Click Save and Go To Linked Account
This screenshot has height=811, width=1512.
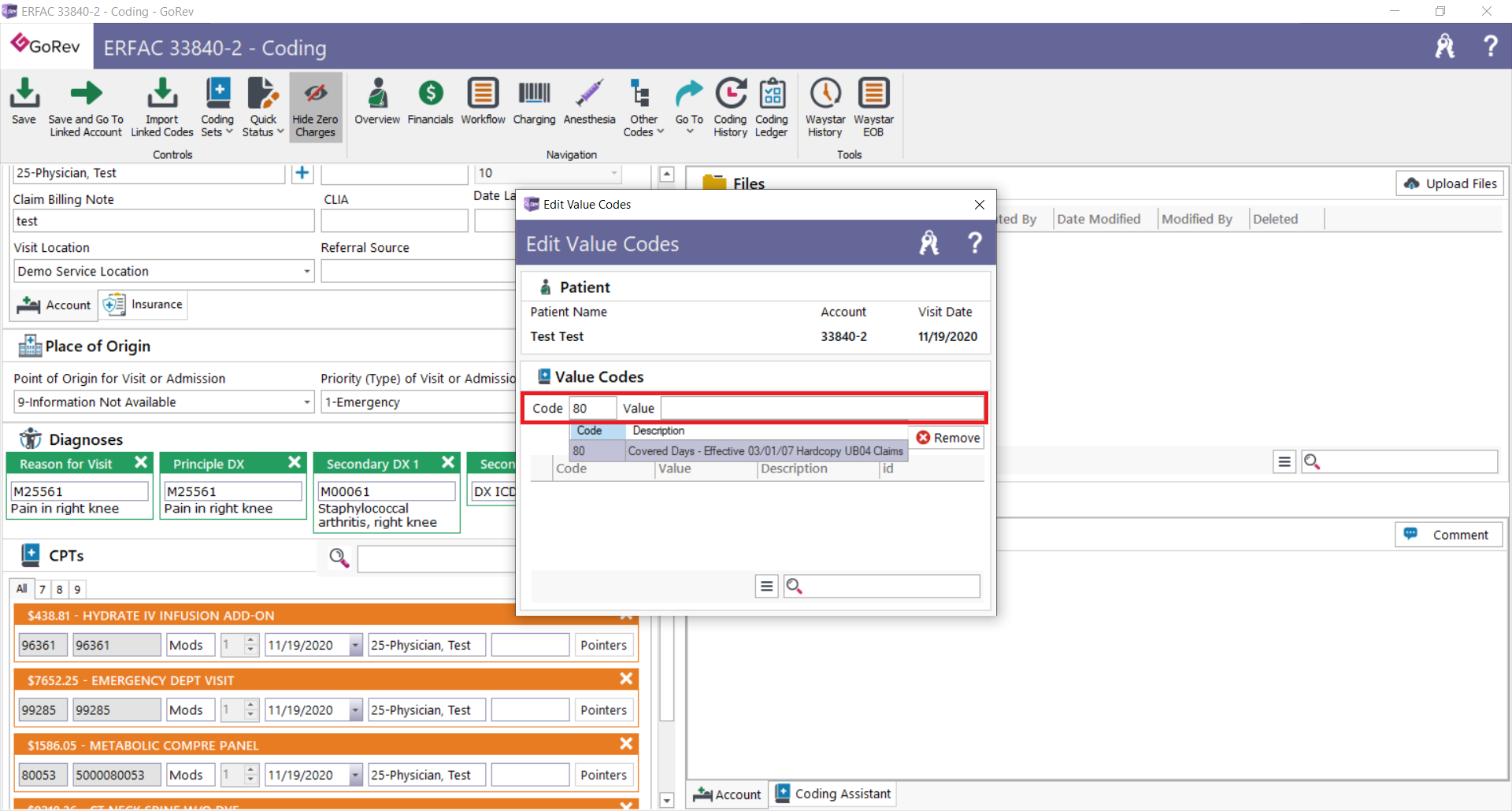coord(86,108)
